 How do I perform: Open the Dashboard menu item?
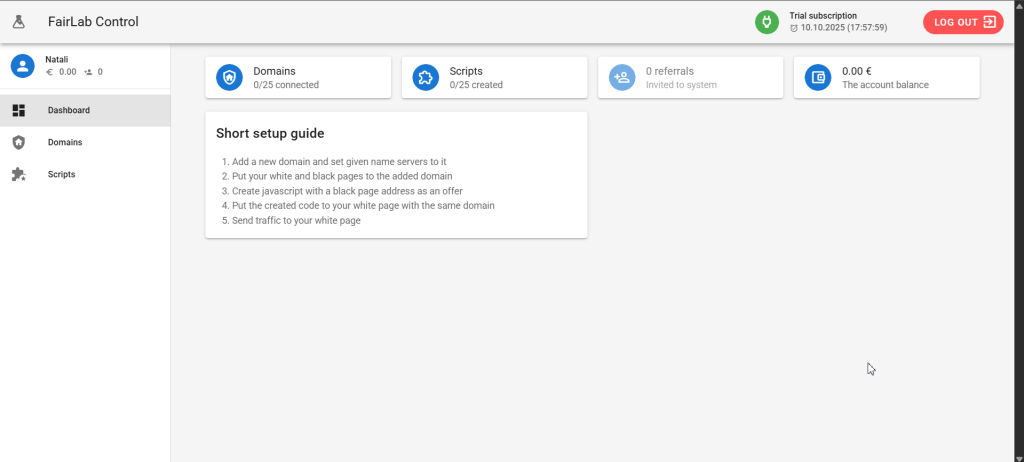pyautogui.click(x=85, y=110)
